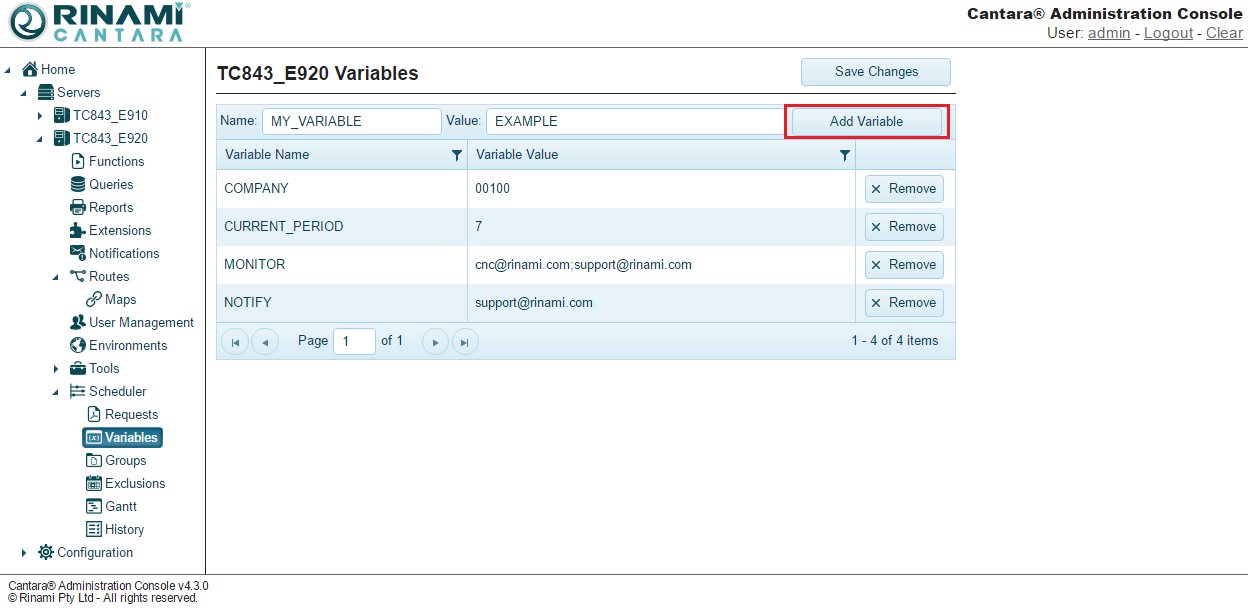The width and height of the screenshot is (1248, 611).
Task: Go to the next page of variables
Action: tap(435, 342)
